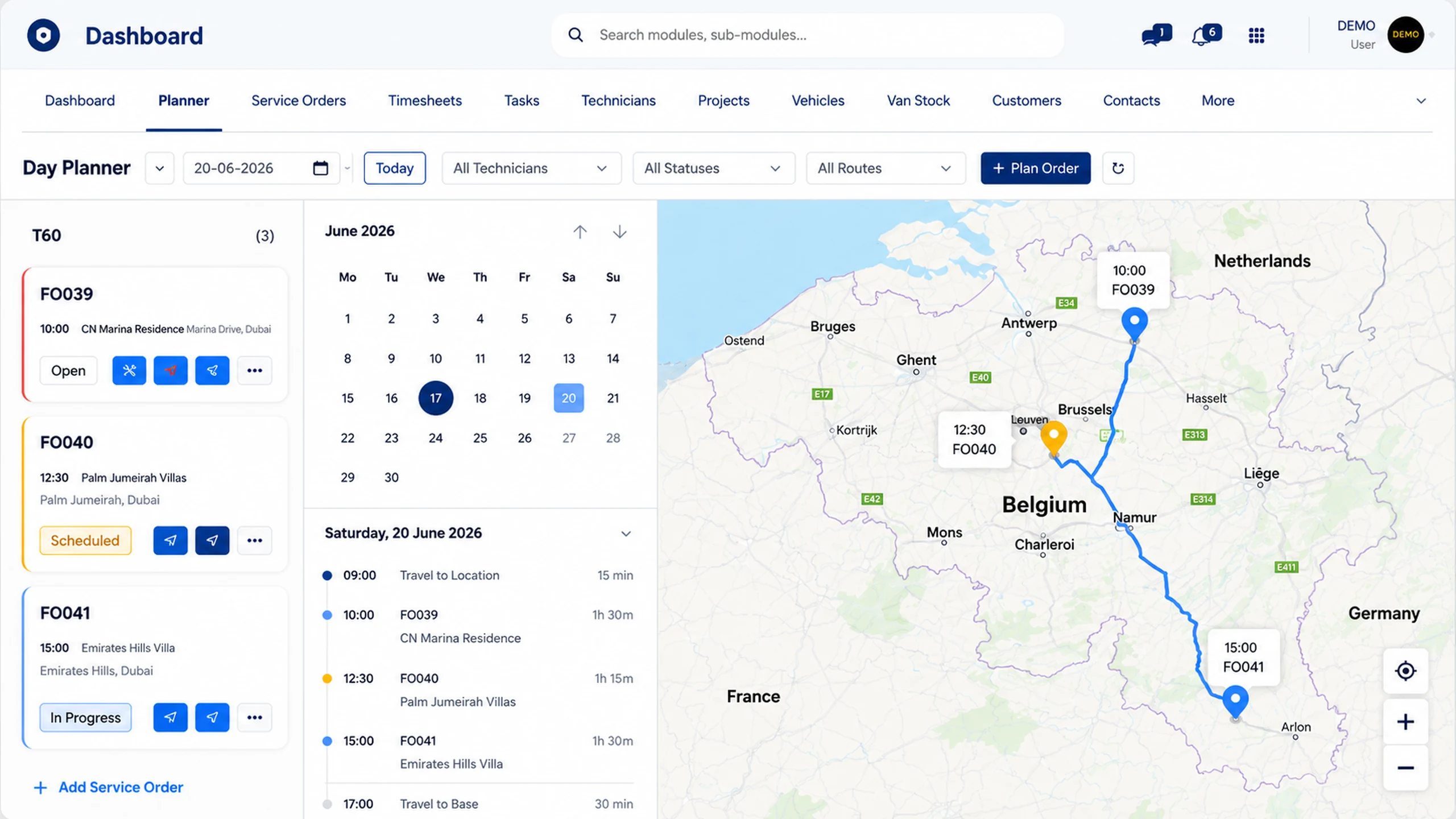Click the 15:00 FO041 map label
This screenshot has width=1456, height=819.
[1243, 657]
